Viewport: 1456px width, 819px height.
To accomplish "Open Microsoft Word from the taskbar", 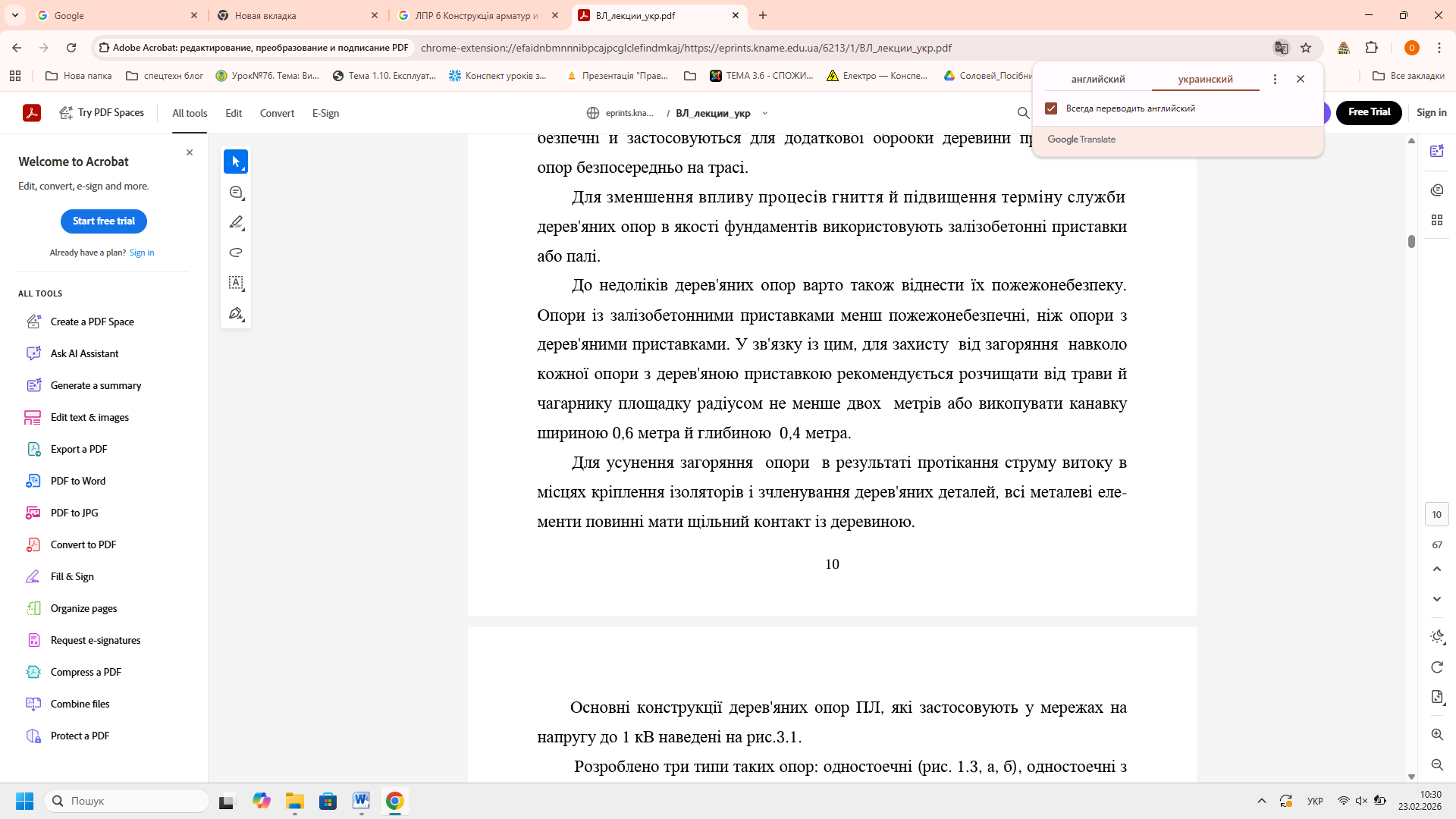I will click(361, 801).
